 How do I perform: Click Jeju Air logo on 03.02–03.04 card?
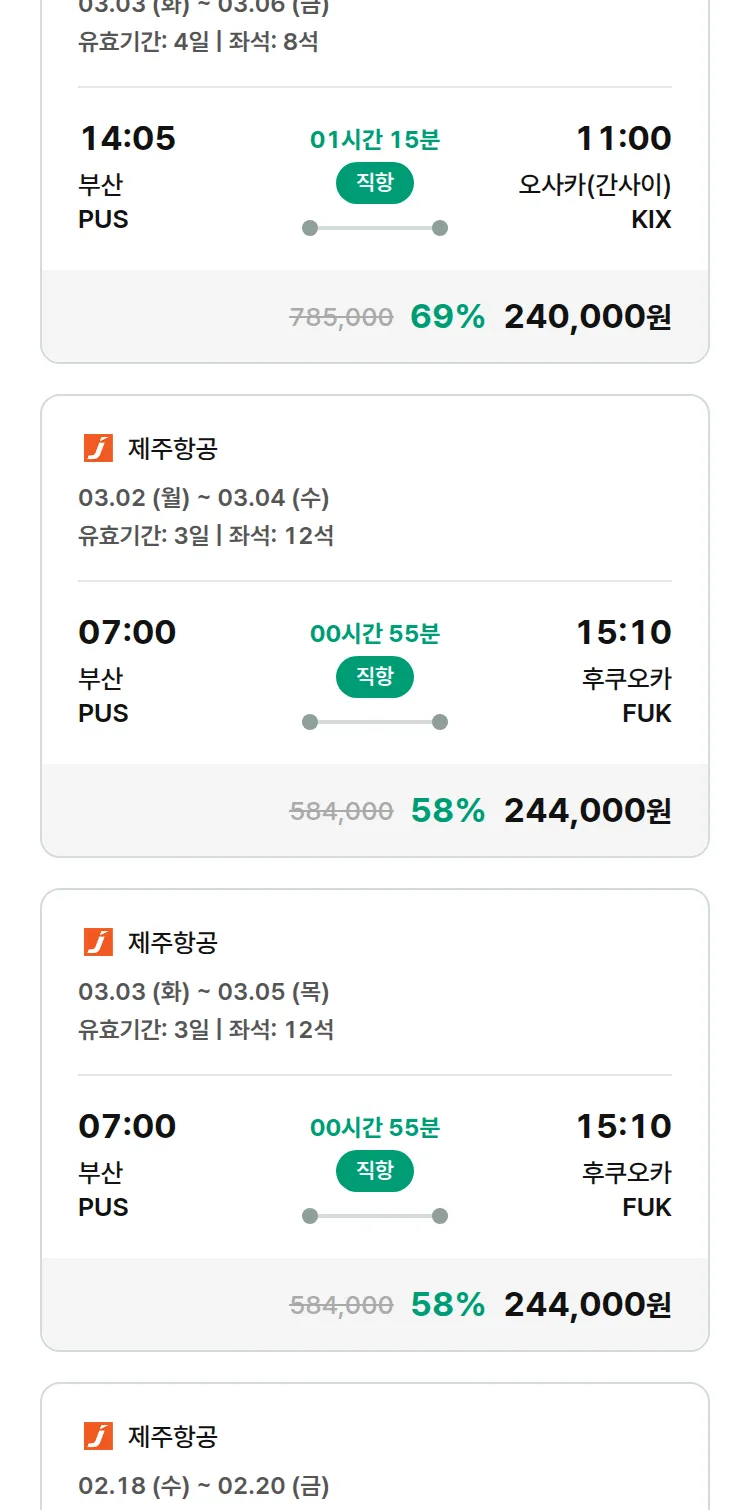click(x=98, y=449)
